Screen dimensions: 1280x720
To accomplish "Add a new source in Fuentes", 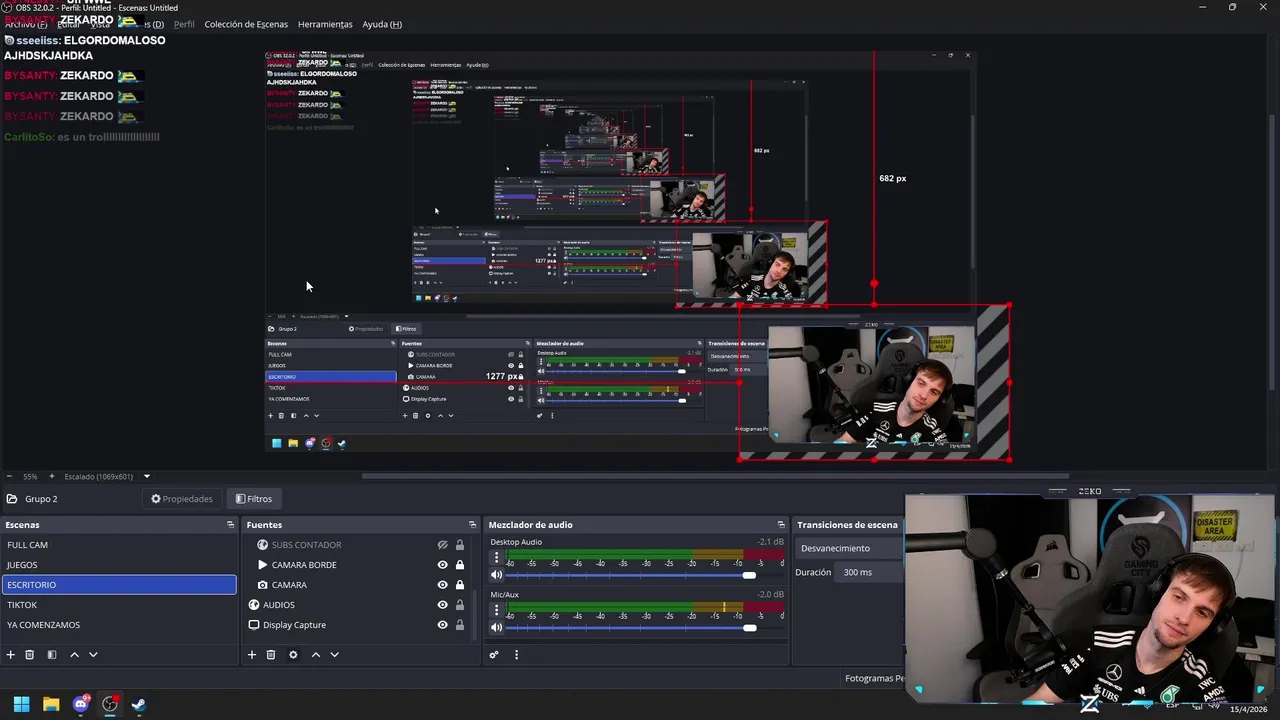I will pyautogui.click(x=252, y=655).
